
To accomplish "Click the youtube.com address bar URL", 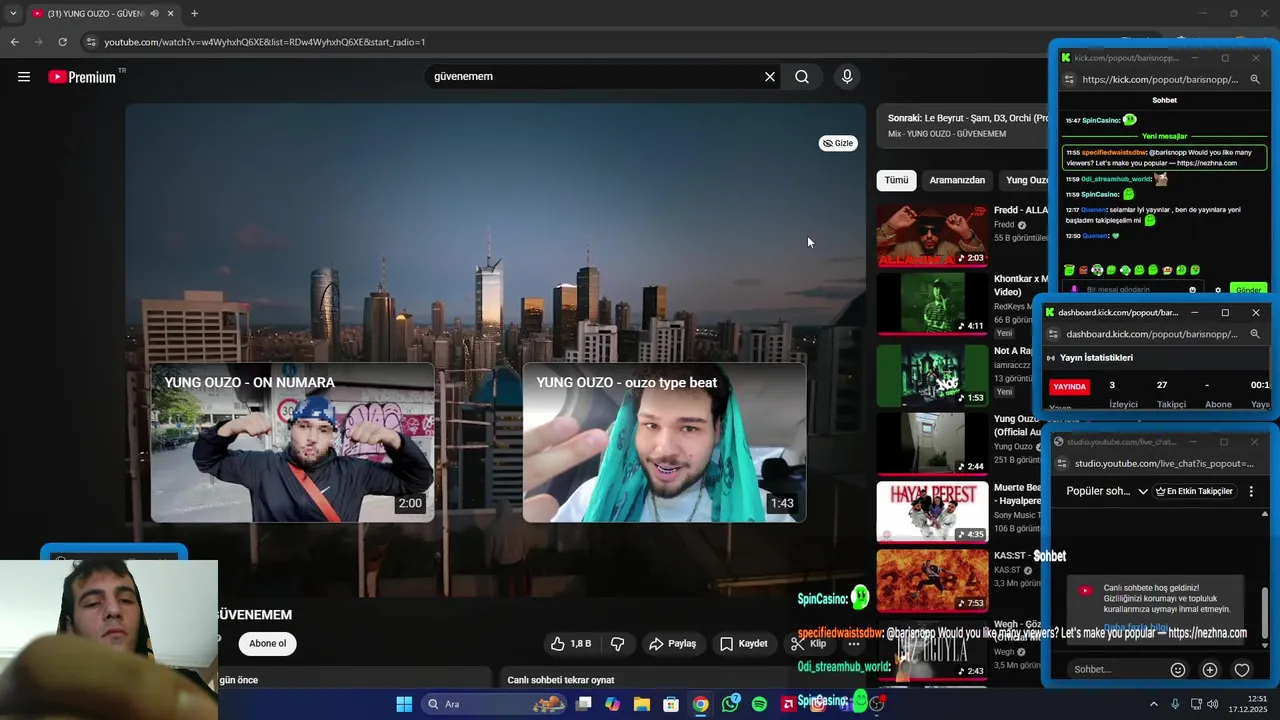I will click(x=265, y=42).
